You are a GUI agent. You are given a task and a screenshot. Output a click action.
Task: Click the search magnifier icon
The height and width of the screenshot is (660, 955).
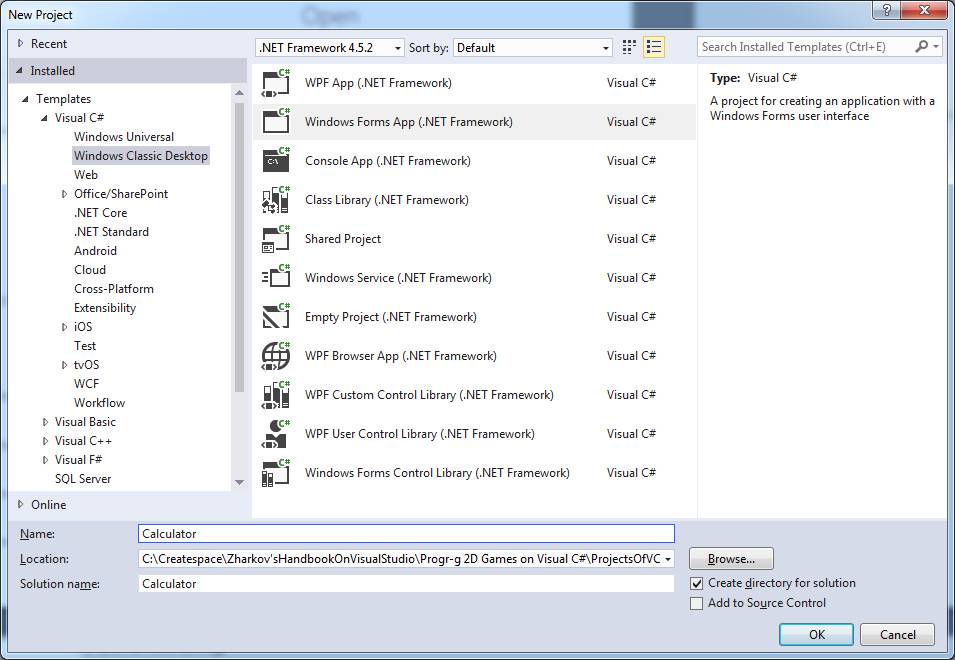[x=922, y=47]
